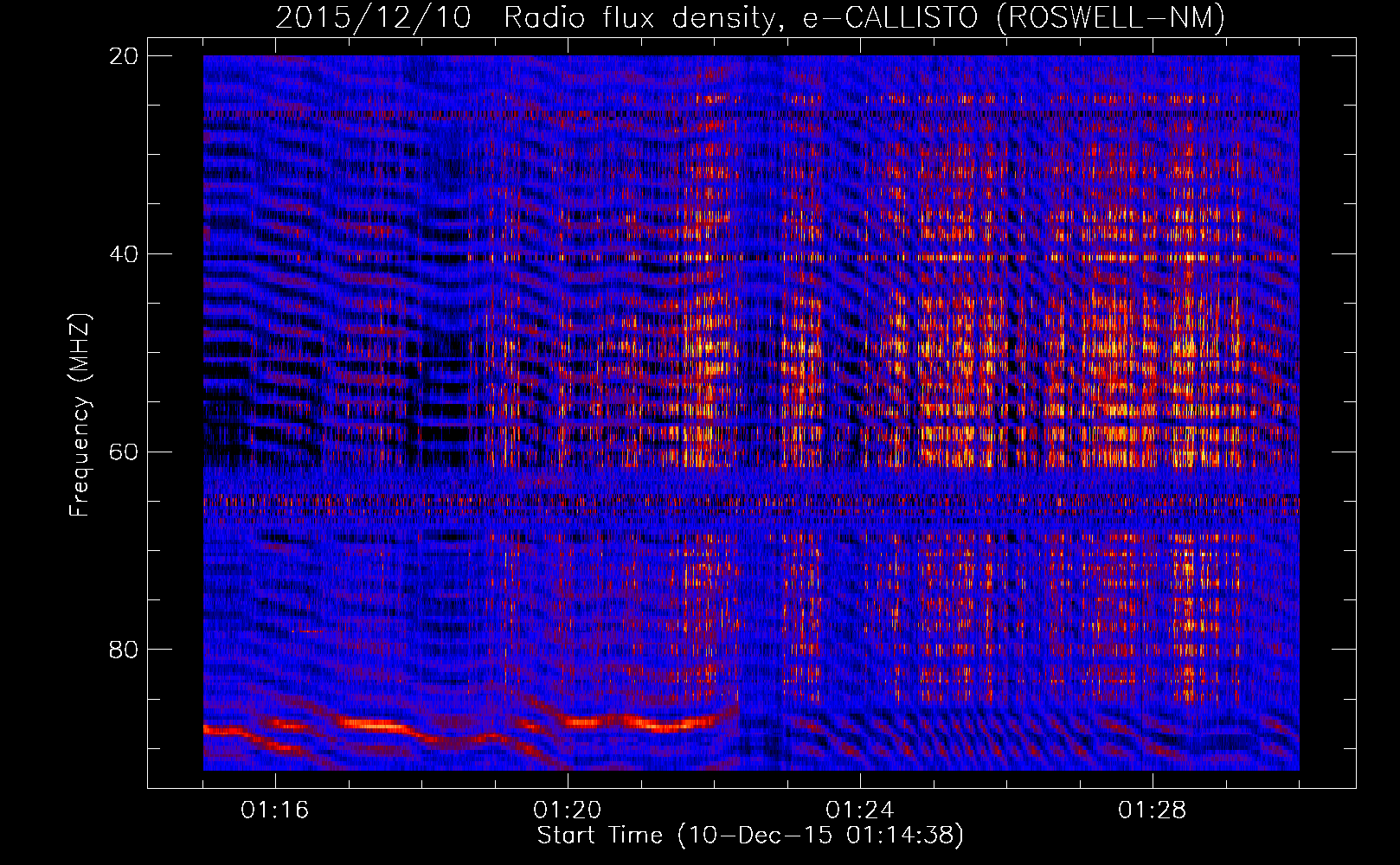Click the "Frequency (MHZ)" y-axis label
This screenshot has width=1400, height=865.
(x=80, y=415)
